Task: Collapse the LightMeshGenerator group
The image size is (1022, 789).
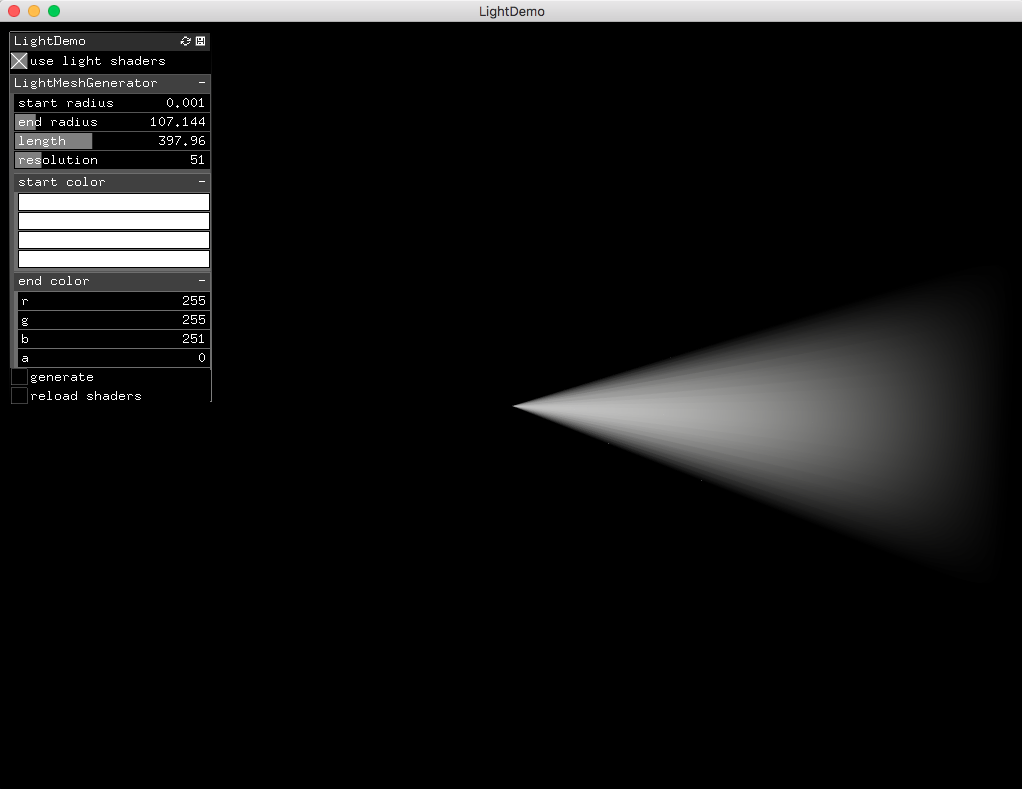Action: click(x=202, y=83)
